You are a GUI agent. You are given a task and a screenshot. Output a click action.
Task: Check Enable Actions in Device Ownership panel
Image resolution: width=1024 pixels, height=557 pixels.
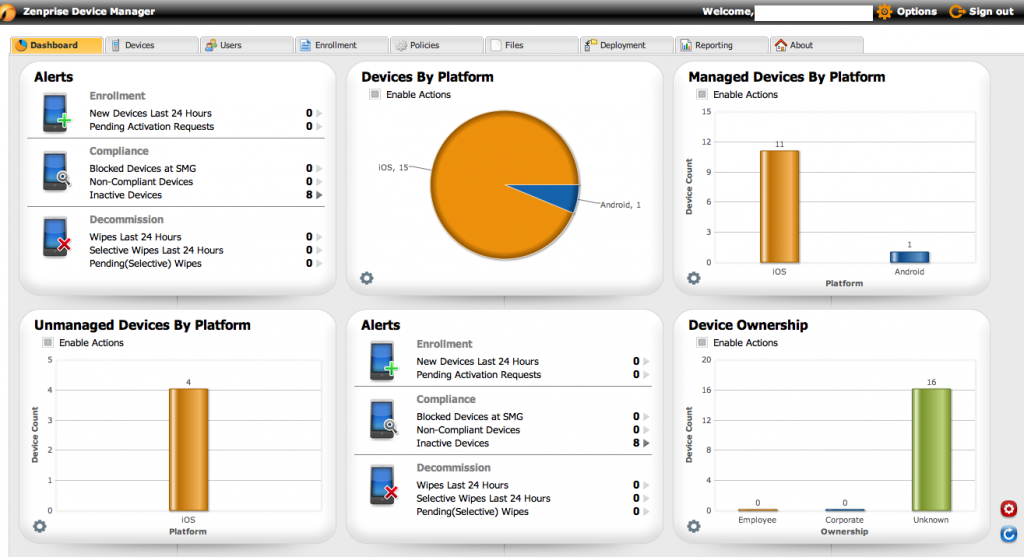click(702, 343)
